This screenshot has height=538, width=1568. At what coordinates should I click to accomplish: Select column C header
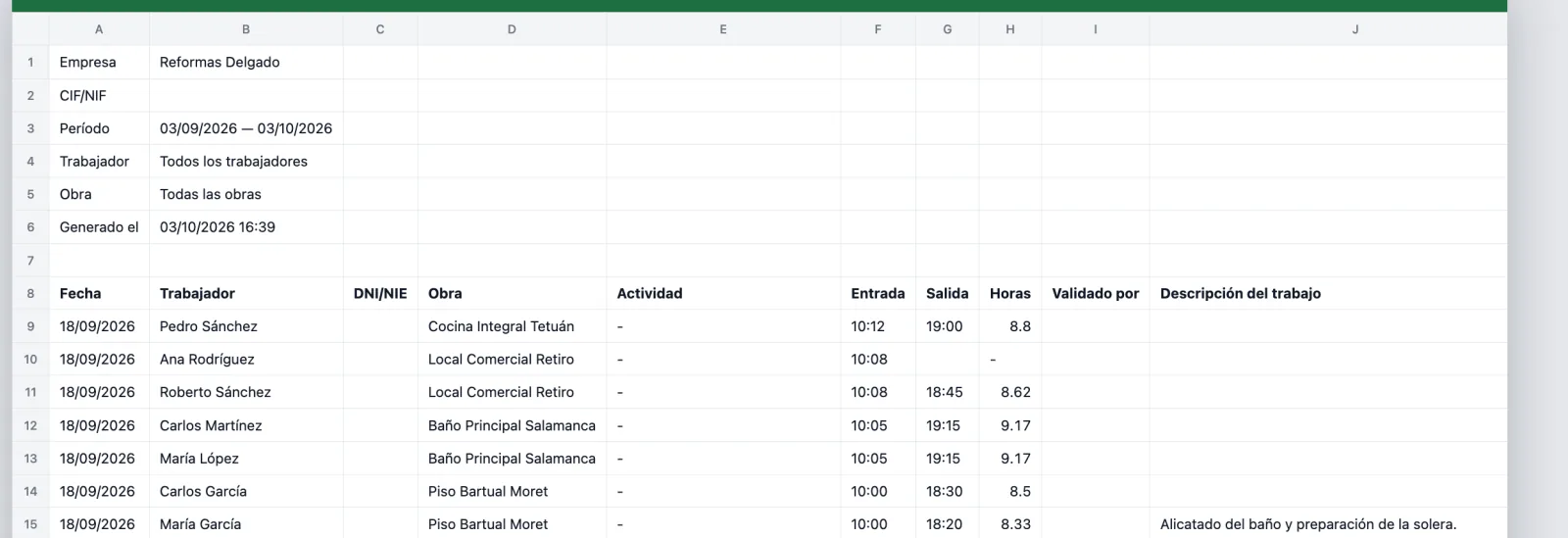[x=380, y=29]
